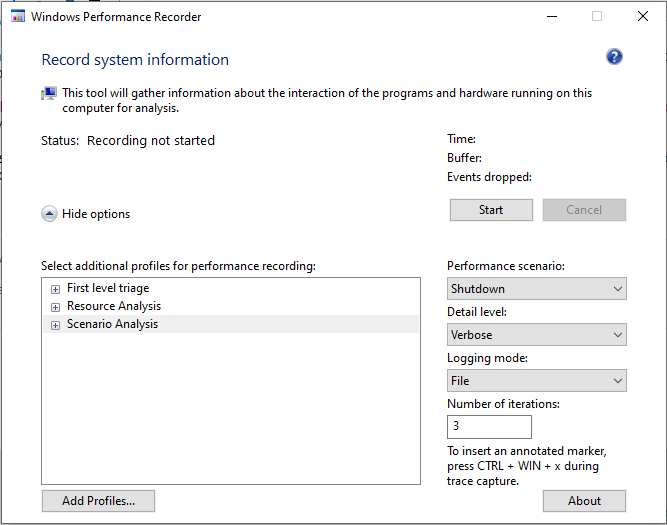Click the greyed-out Cancel button
The width and height of the screenshot is (667, 525).
(584, 210)
